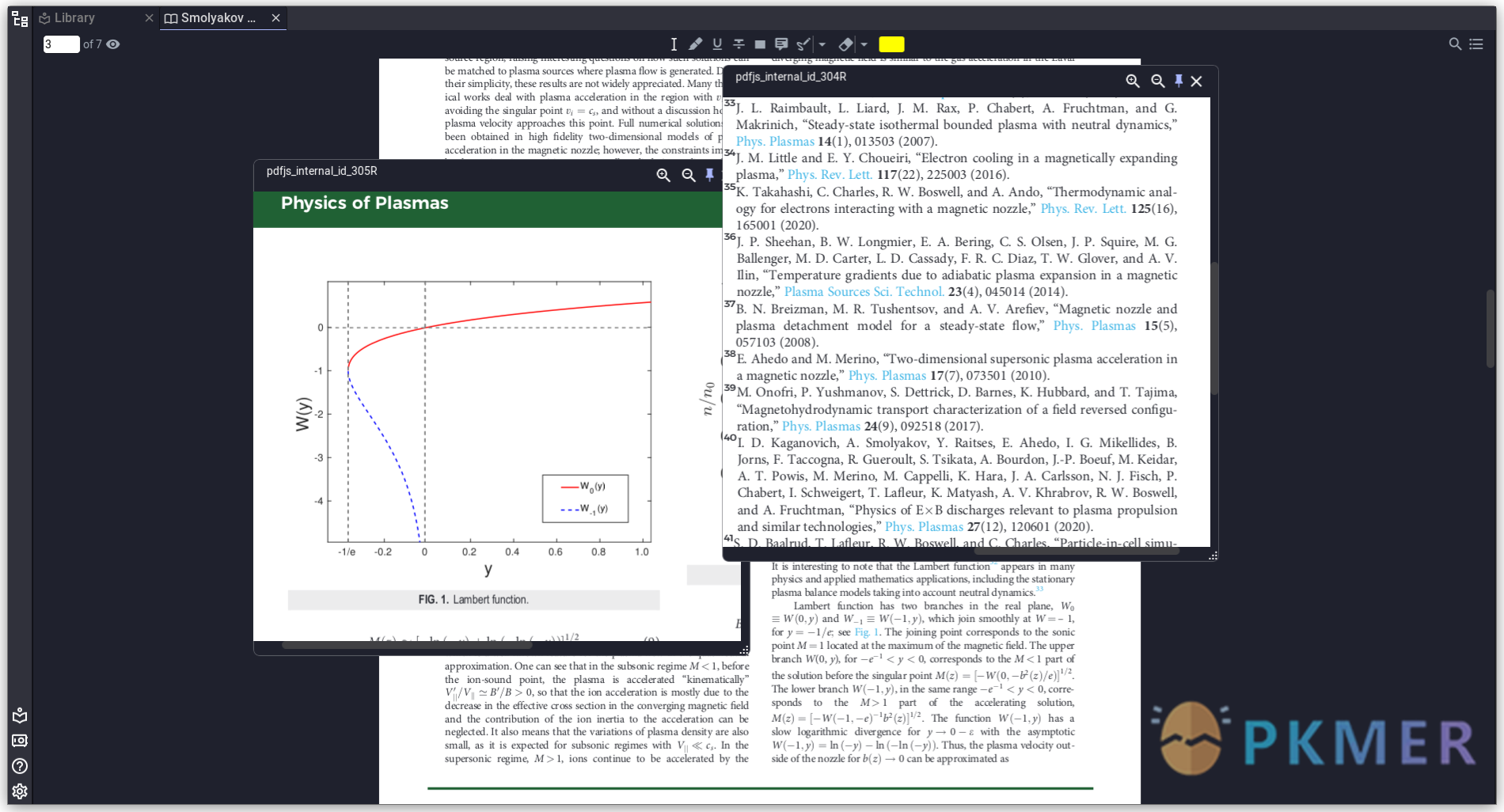Toggle pin on pdfjs_internal_id_305R popup
1504x812 pixels.
(710, 175)
